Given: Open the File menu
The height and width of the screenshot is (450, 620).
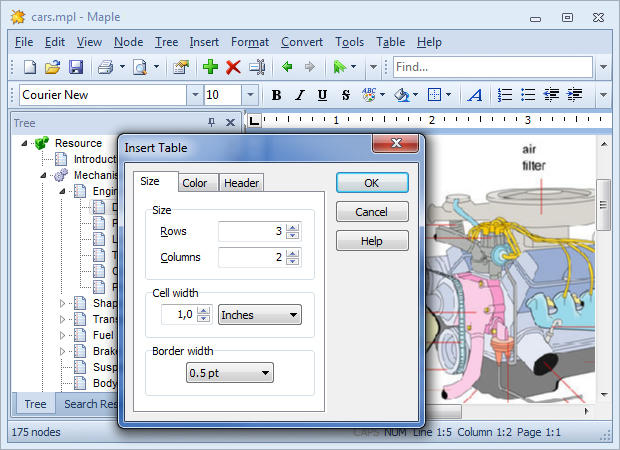Looking at the screenshot, I should [x=24, y=42].
